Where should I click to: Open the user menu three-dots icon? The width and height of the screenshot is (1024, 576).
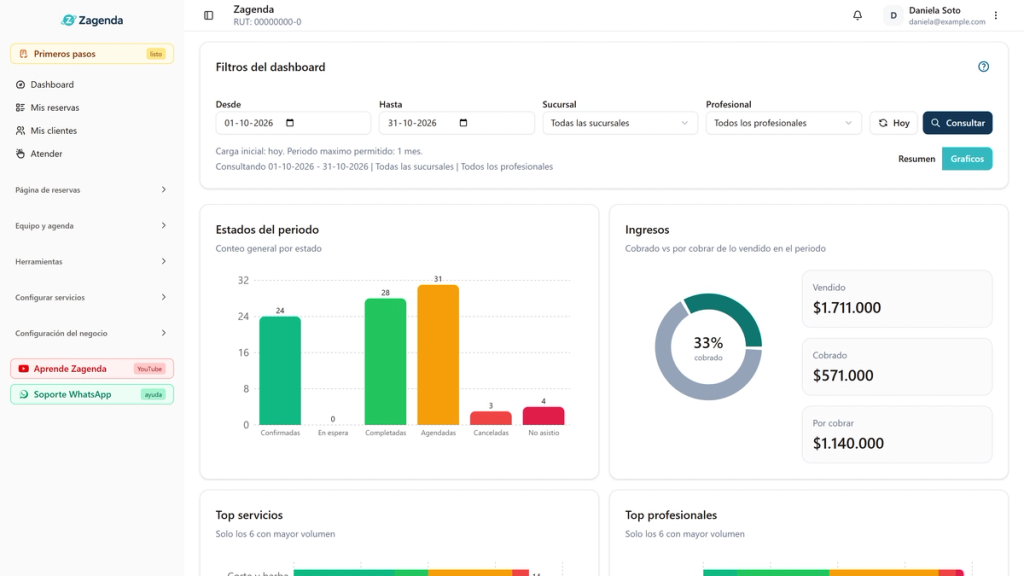(x=996, y=15)
